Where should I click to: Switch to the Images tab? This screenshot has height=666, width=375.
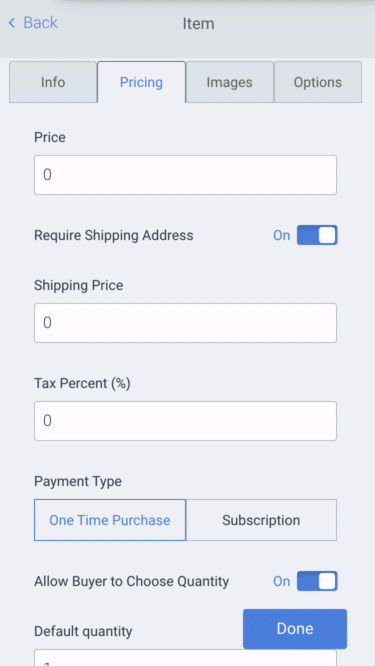pos(230,82)
